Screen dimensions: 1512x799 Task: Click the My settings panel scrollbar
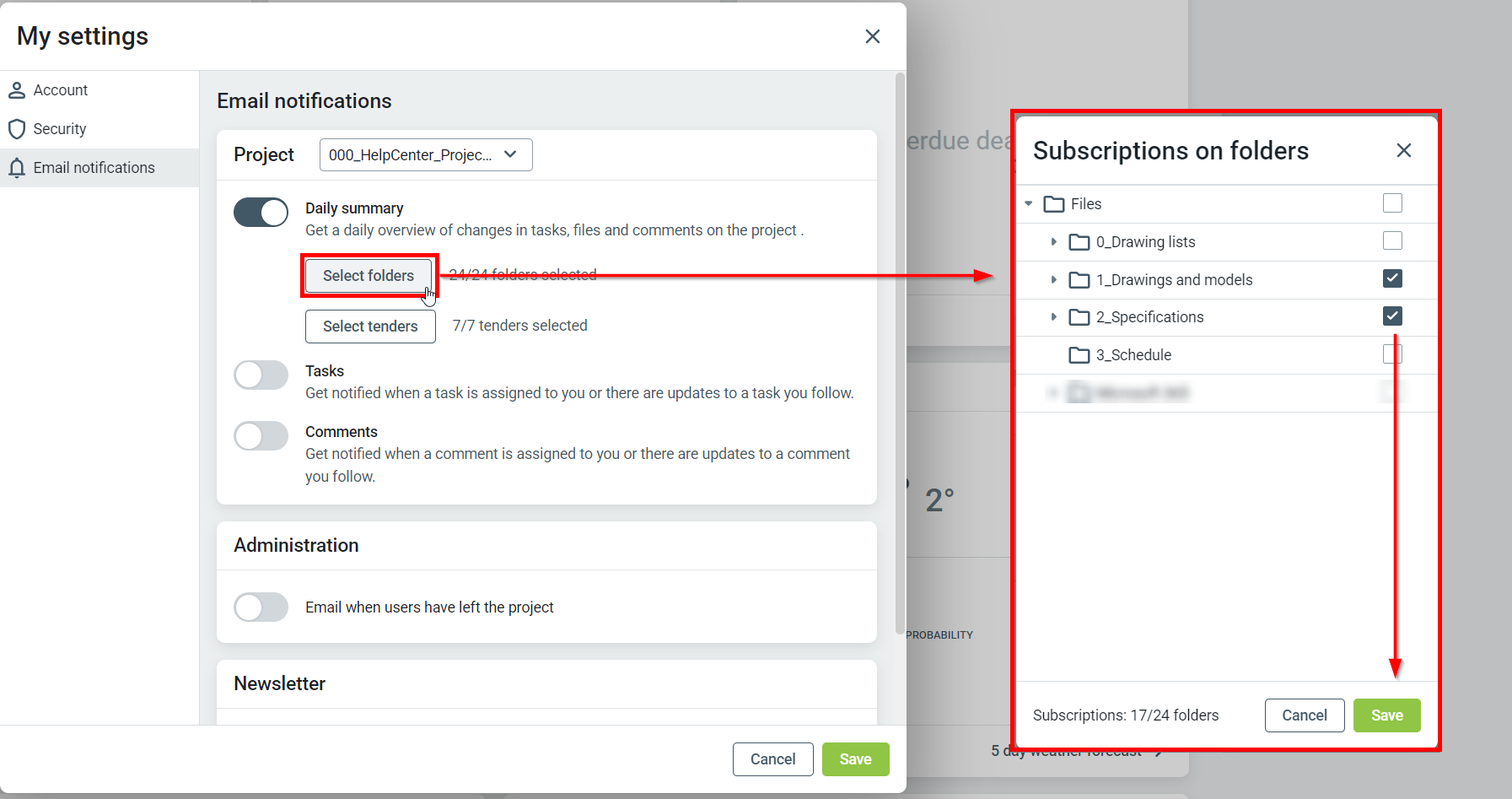(900, 354)
